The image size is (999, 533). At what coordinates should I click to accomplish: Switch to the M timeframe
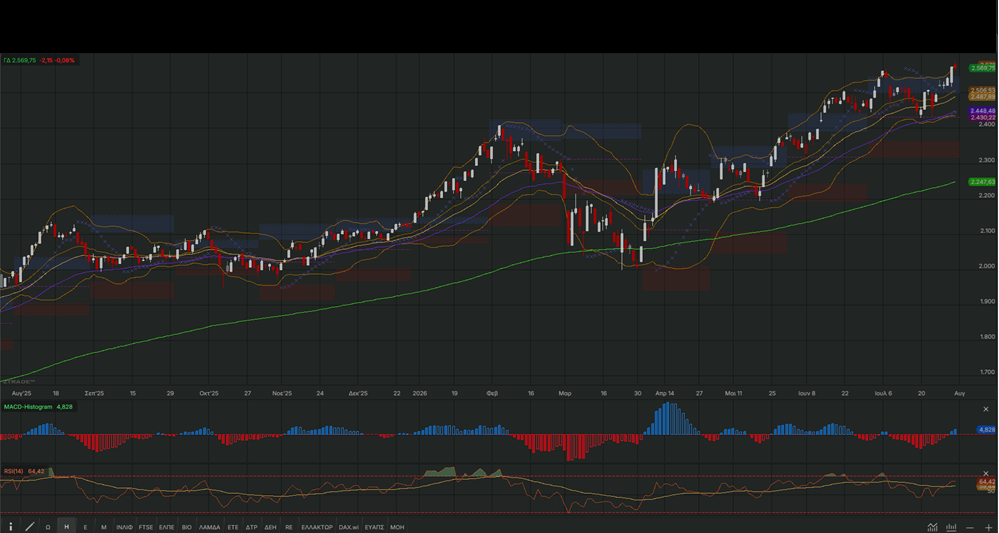[x=104, y=527]
